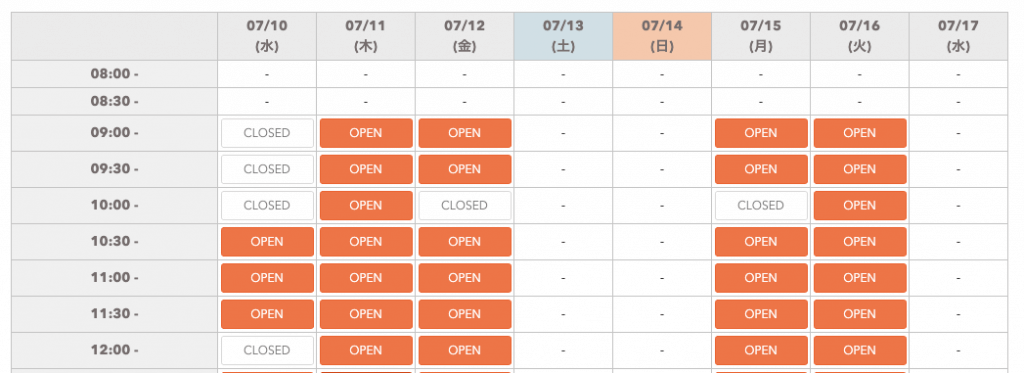Click the 10:00 CLOSED slot on 07/12
This screenshot has height=373, width=1024.
464,206
